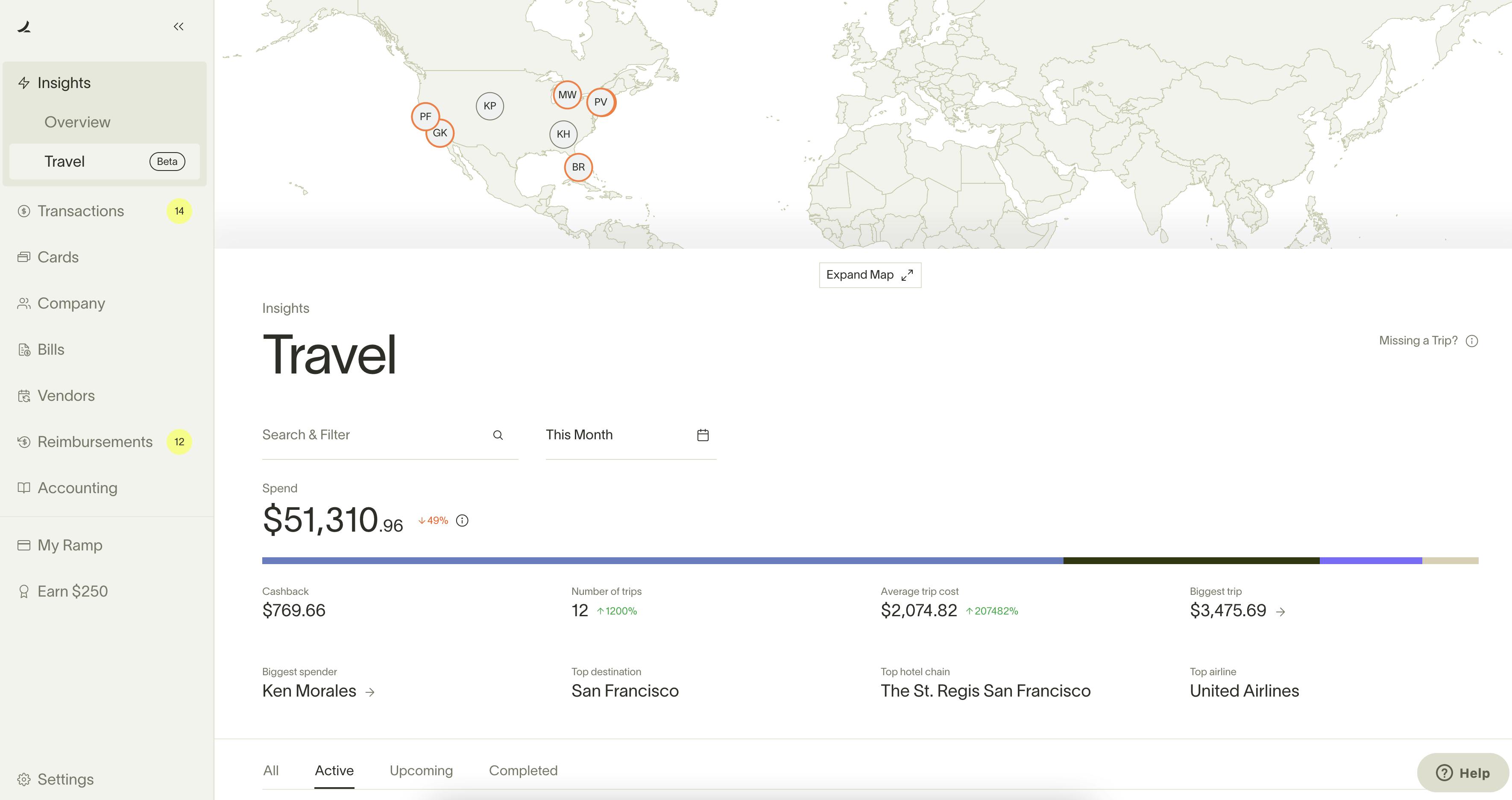Click the Expand Map button
The image size is (1512, 800).
pyautogui.click(x=869, y=275)
